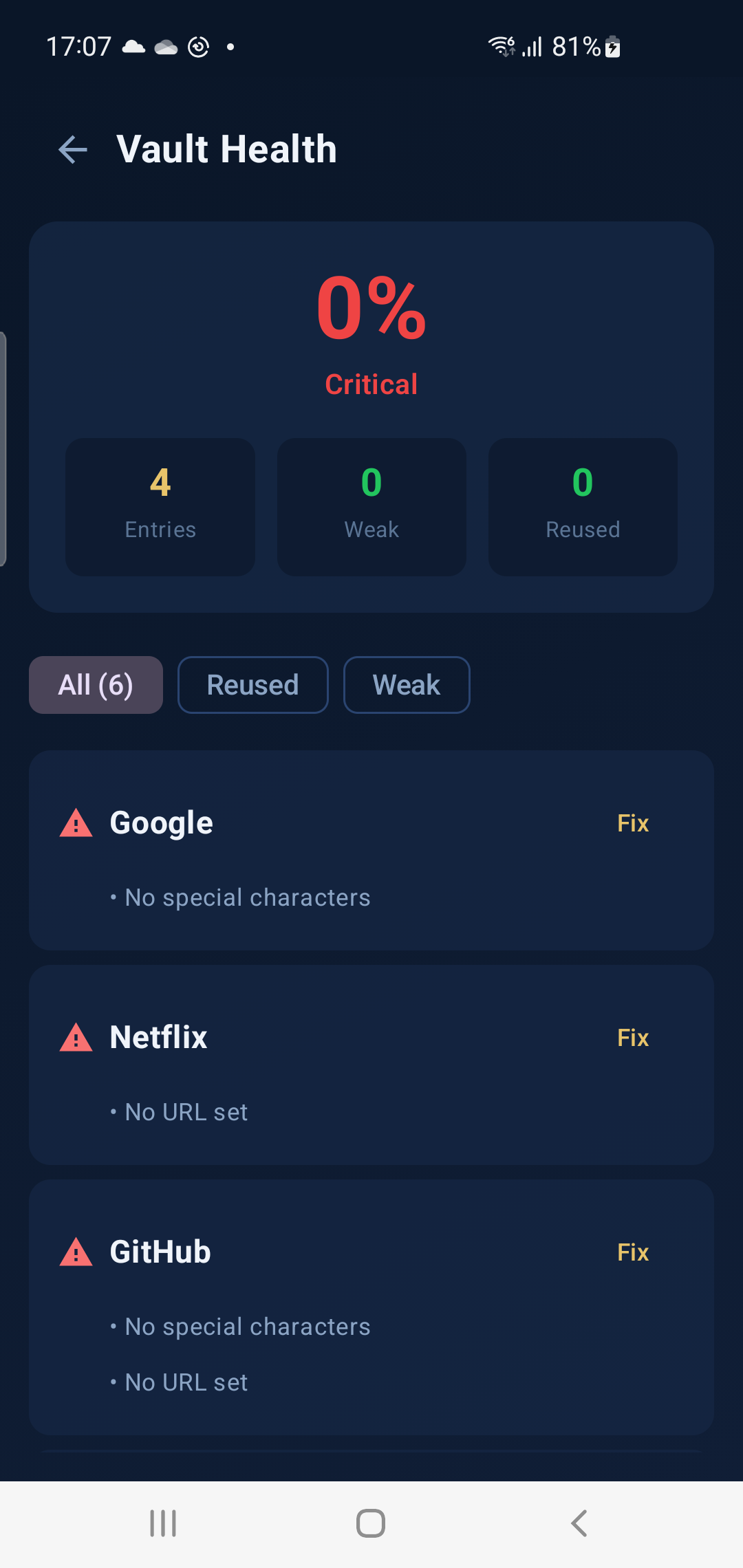Open the Entries count tile
Image resolution: width=743 pixels, height=1568 pixels.
pyautogui.click(x=160, y=507)
